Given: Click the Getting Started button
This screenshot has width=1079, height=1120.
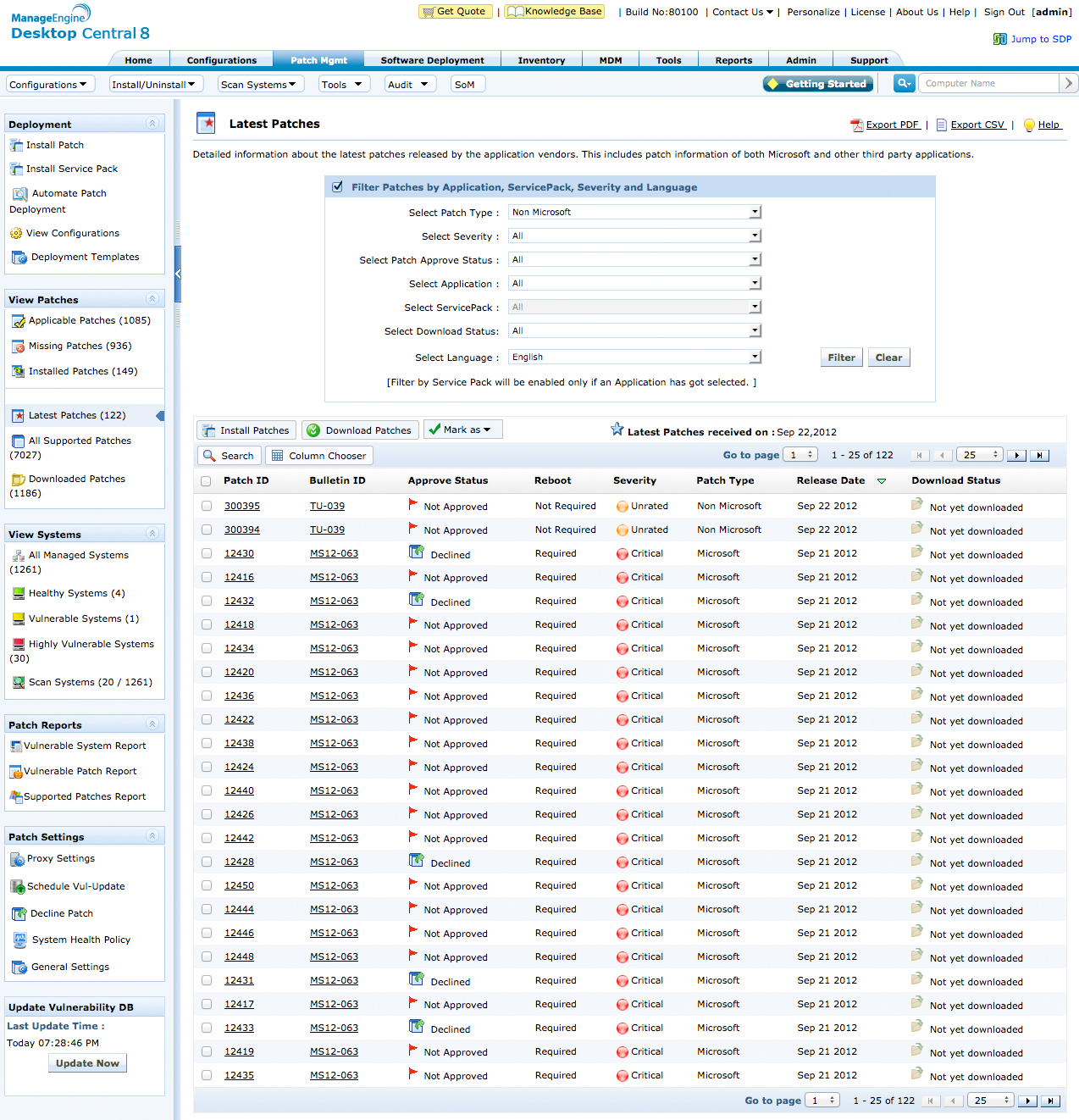Looking at the screenshot, I should (x=819, y=83).
